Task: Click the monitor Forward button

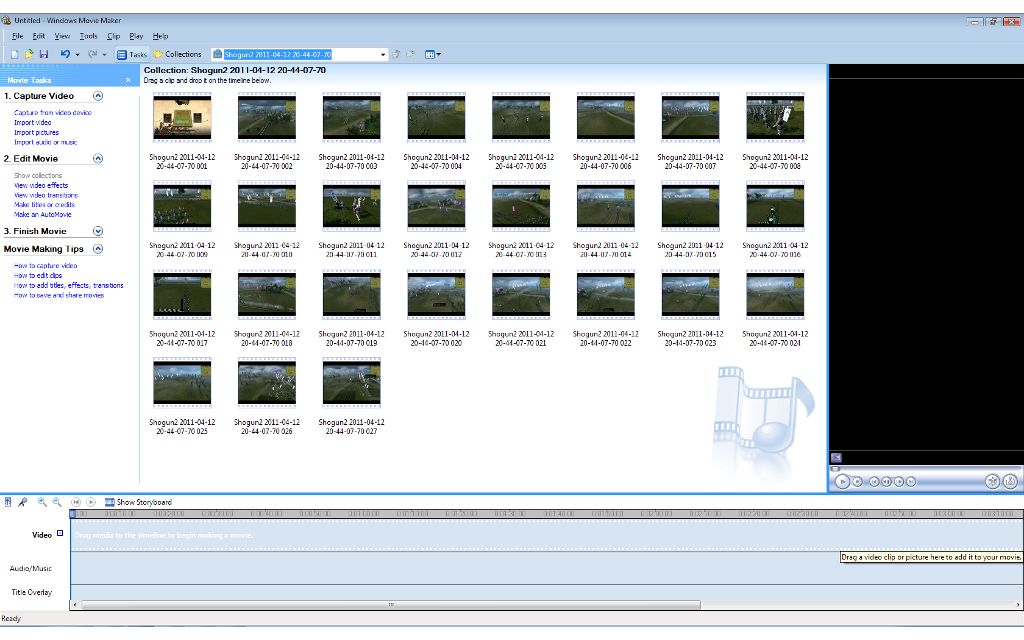Action: (911, 482)
